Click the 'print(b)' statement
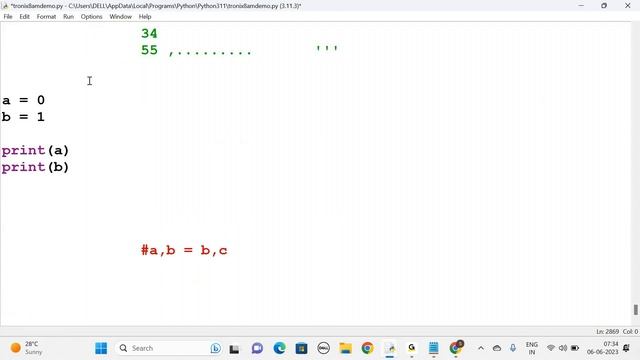The image size is (640, 360). click(36, 167)
